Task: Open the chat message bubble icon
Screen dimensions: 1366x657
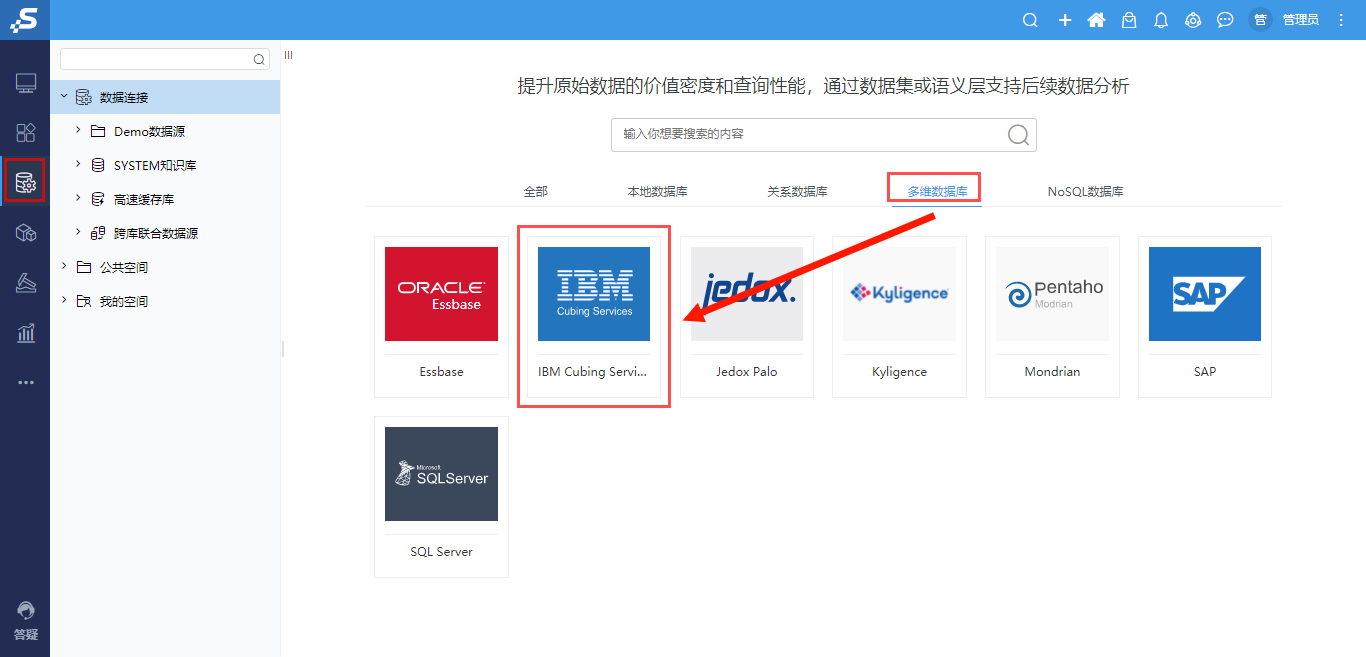Action: (1225, 20)
